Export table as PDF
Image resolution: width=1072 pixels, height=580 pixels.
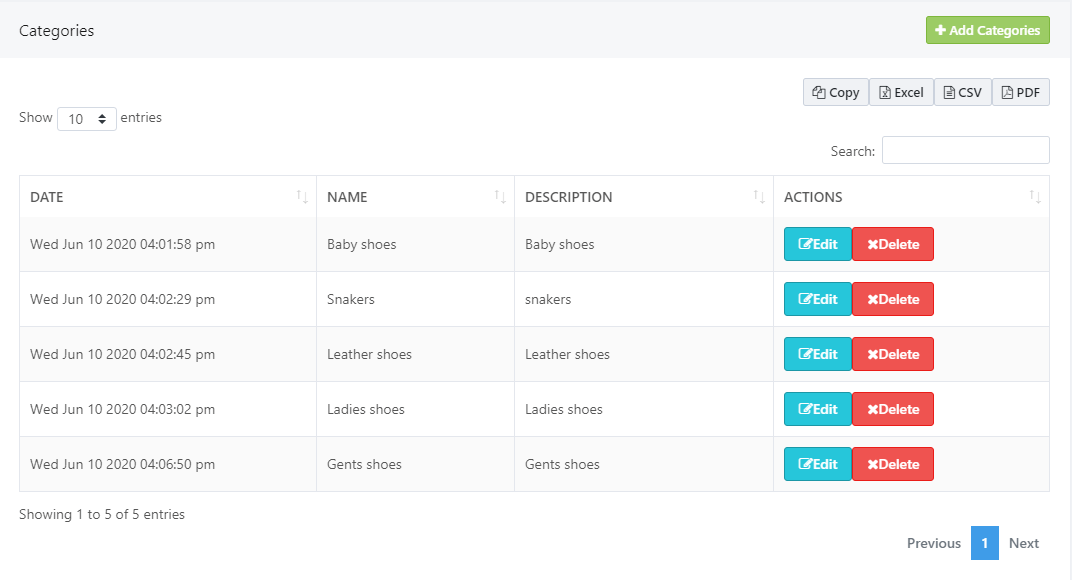[1021, 92]
